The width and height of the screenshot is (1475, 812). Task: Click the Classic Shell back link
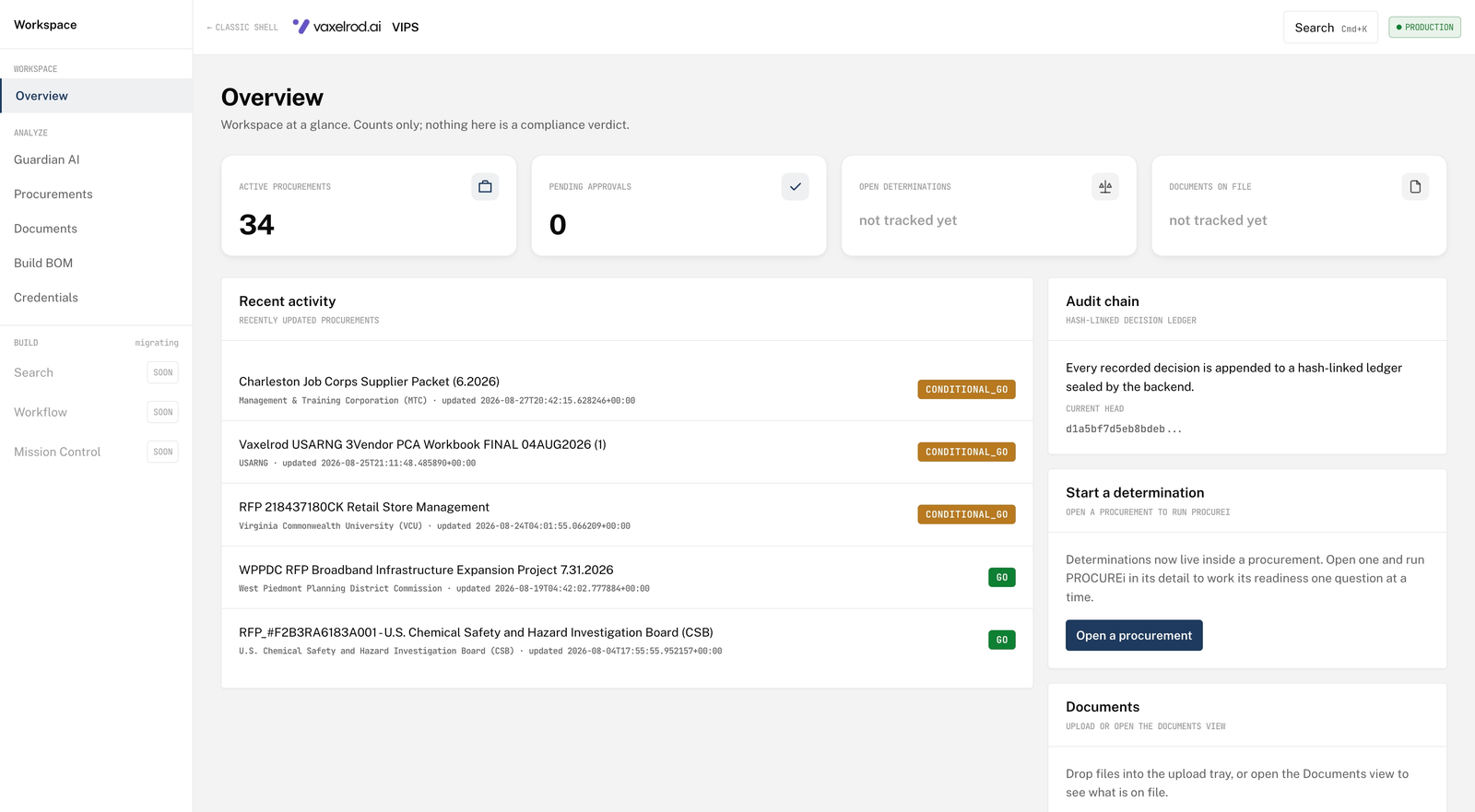point(242,28)
